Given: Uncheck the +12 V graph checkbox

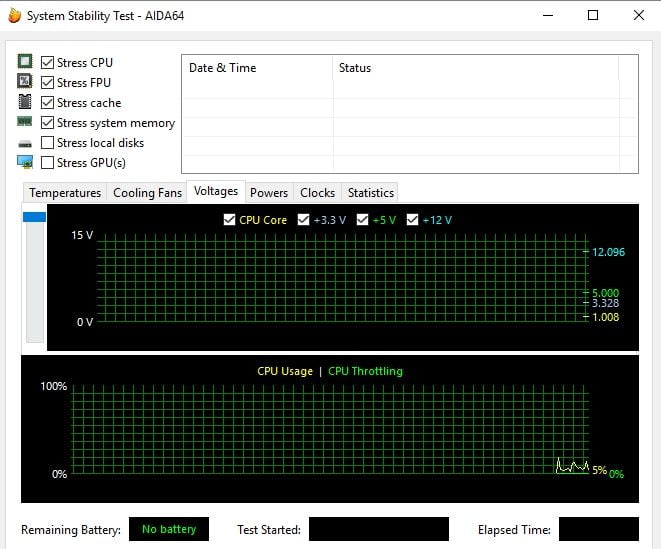Looking at the screenshot, I should pyautogui.click(x=412, y=220).
